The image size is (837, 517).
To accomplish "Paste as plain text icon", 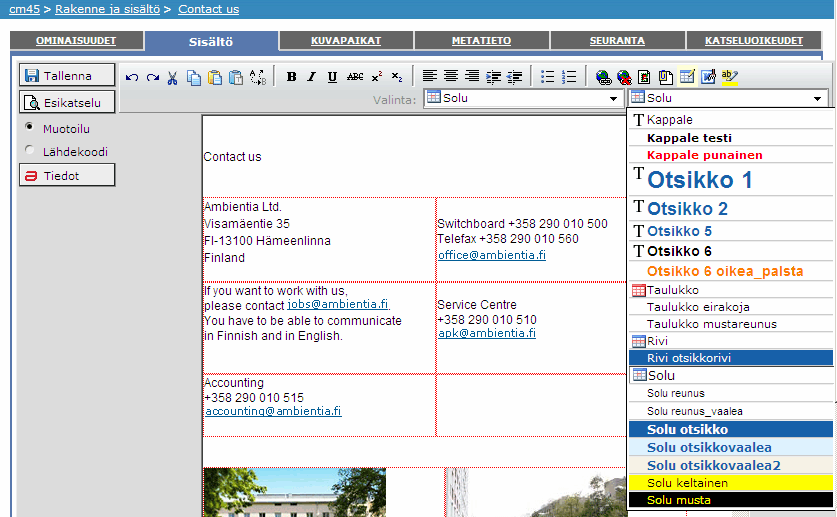I will tap(236, 78).
